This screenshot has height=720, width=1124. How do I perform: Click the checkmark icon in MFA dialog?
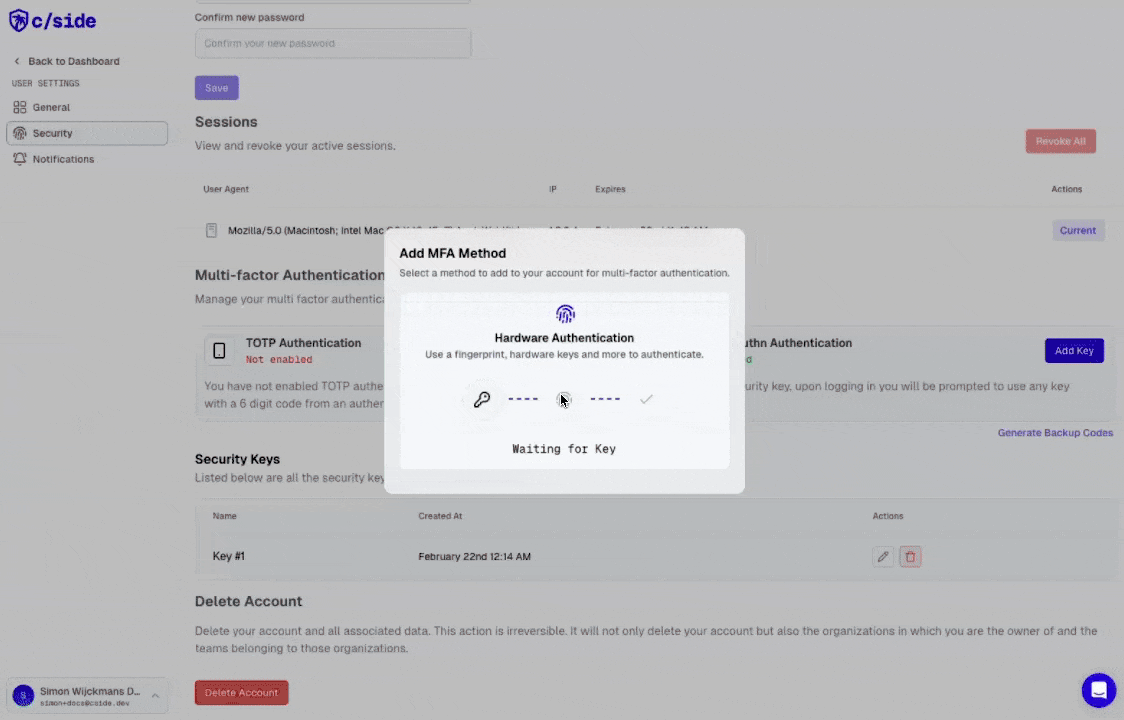pyautogui.click(x=646, y=399)
